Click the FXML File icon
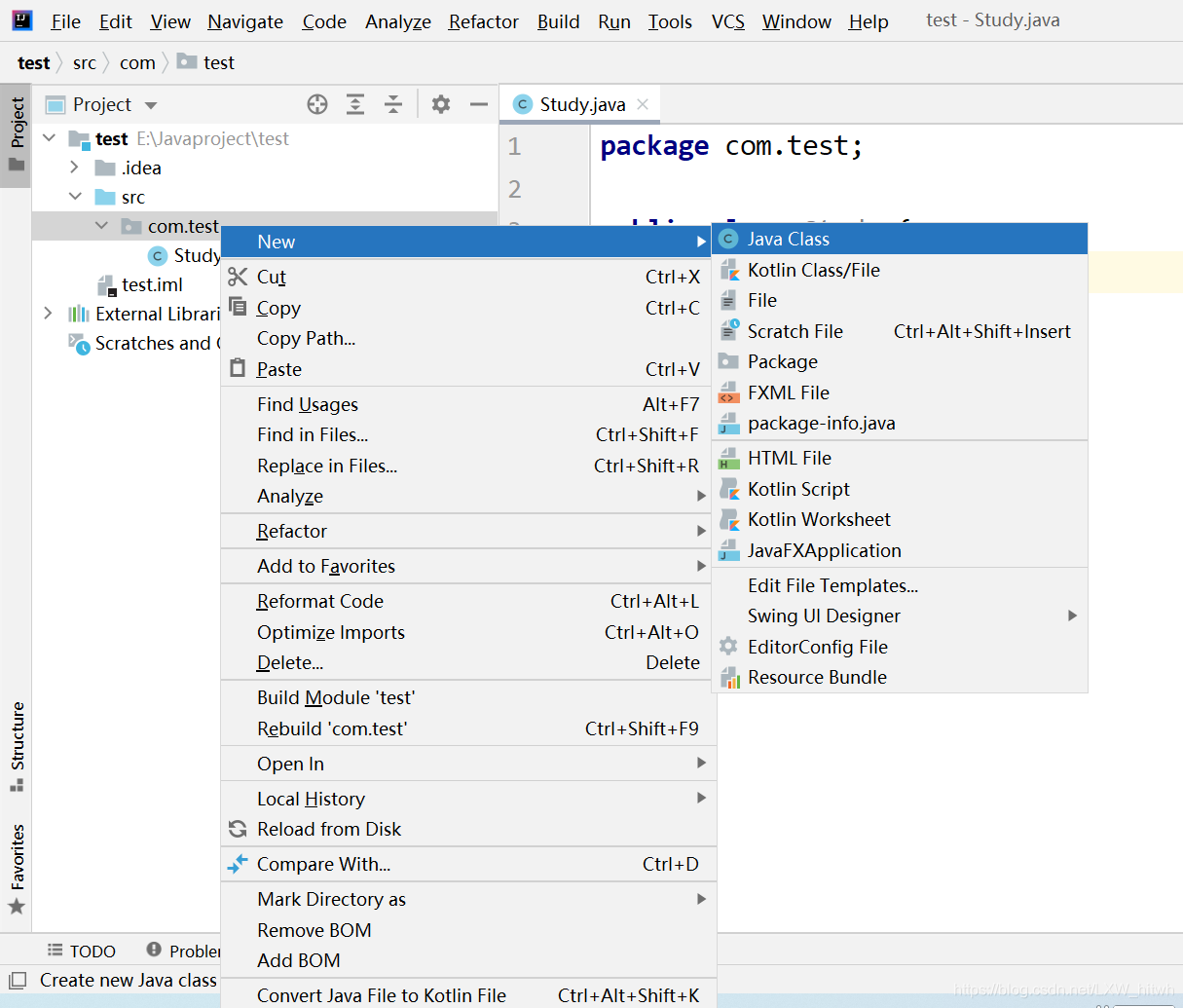Screen dimensions: 1183x1008 click(728, 392)
